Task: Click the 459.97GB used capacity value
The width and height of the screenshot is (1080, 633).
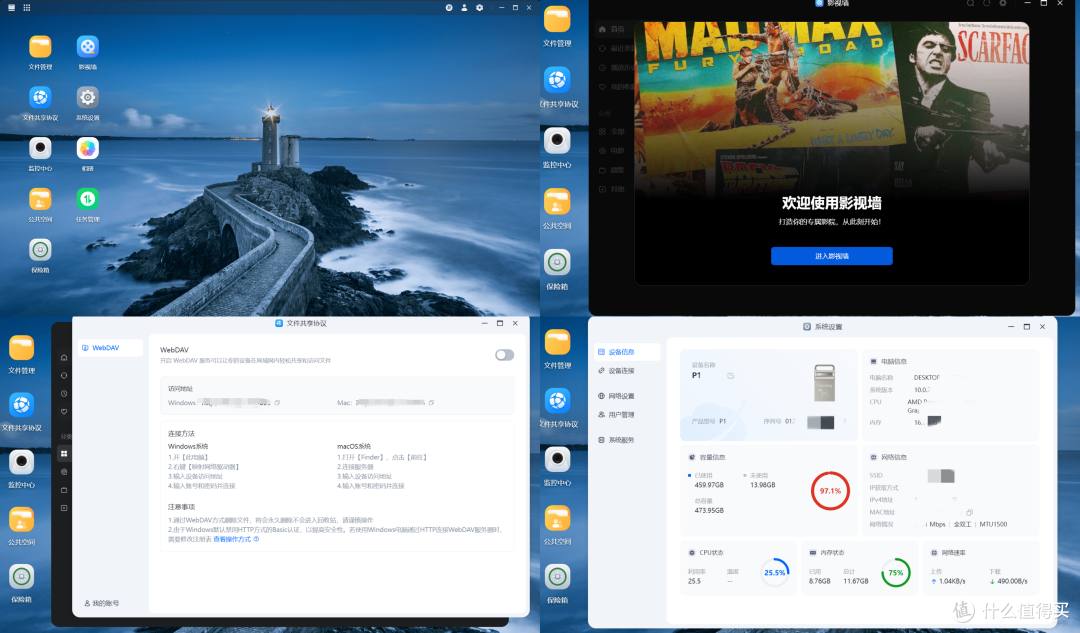Action: coord(709,485)
